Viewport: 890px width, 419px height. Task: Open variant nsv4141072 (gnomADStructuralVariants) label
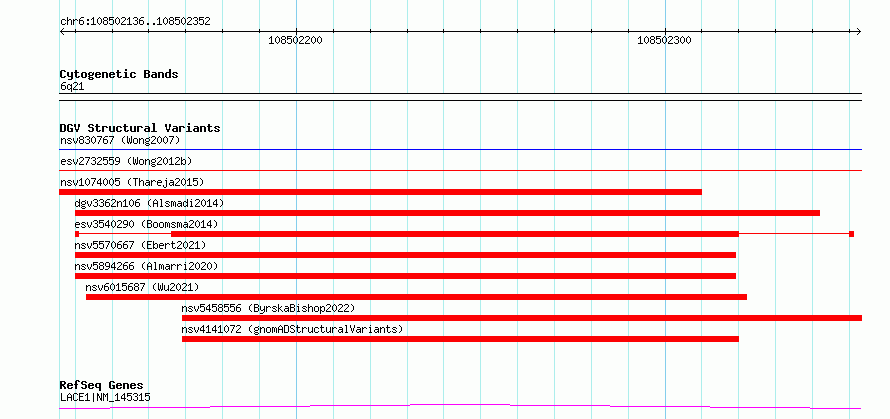coord(292,329)
